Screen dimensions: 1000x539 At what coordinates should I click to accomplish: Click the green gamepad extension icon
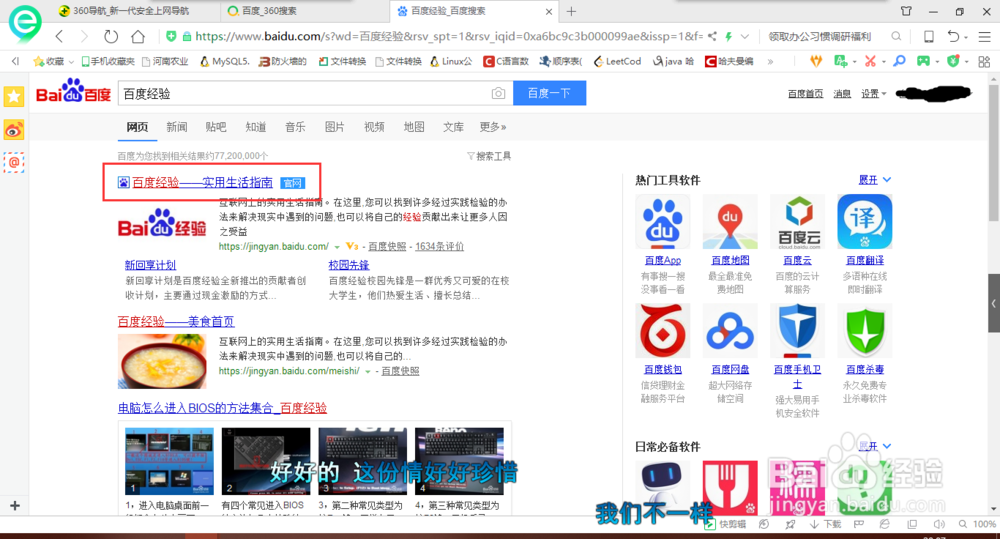[x=923, y=61]
